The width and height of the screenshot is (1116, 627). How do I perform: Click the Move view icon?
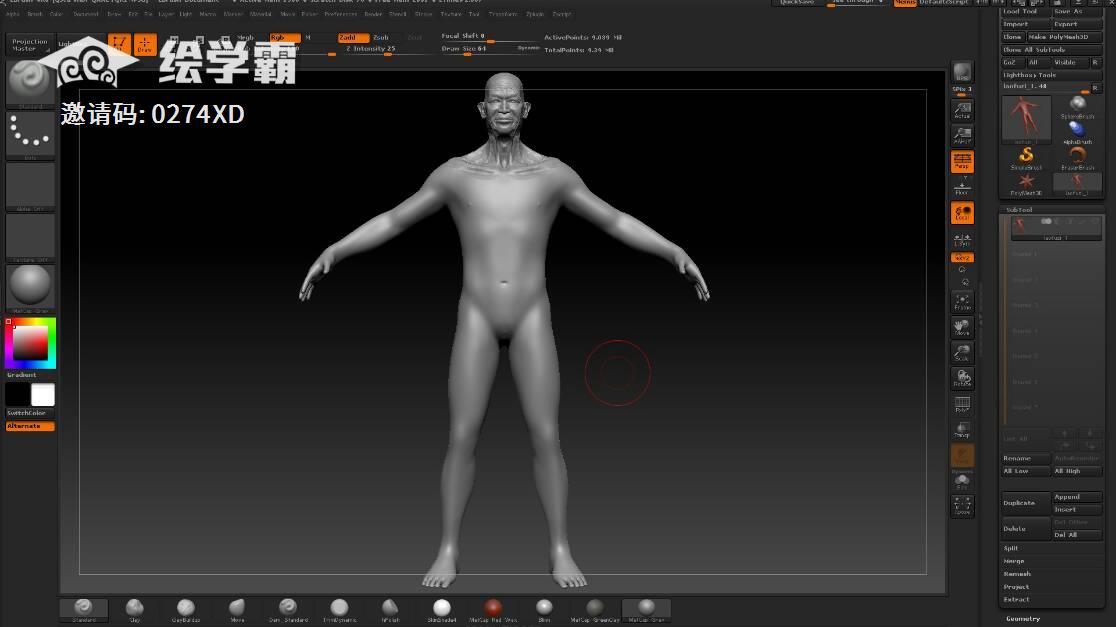[x=962, y=327]
